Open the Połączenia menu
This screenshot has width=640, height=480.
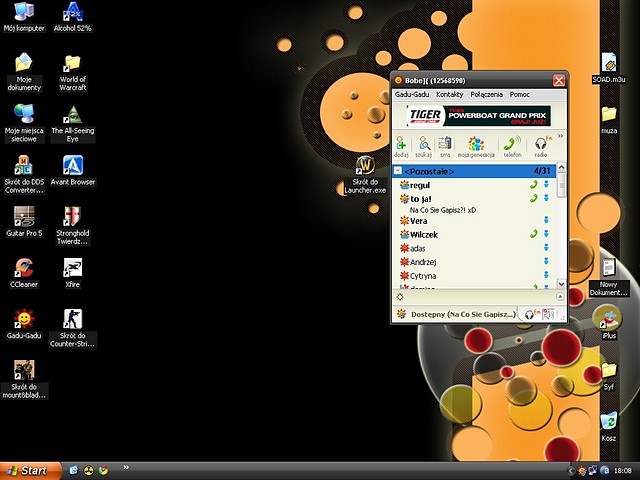(487, 95)
